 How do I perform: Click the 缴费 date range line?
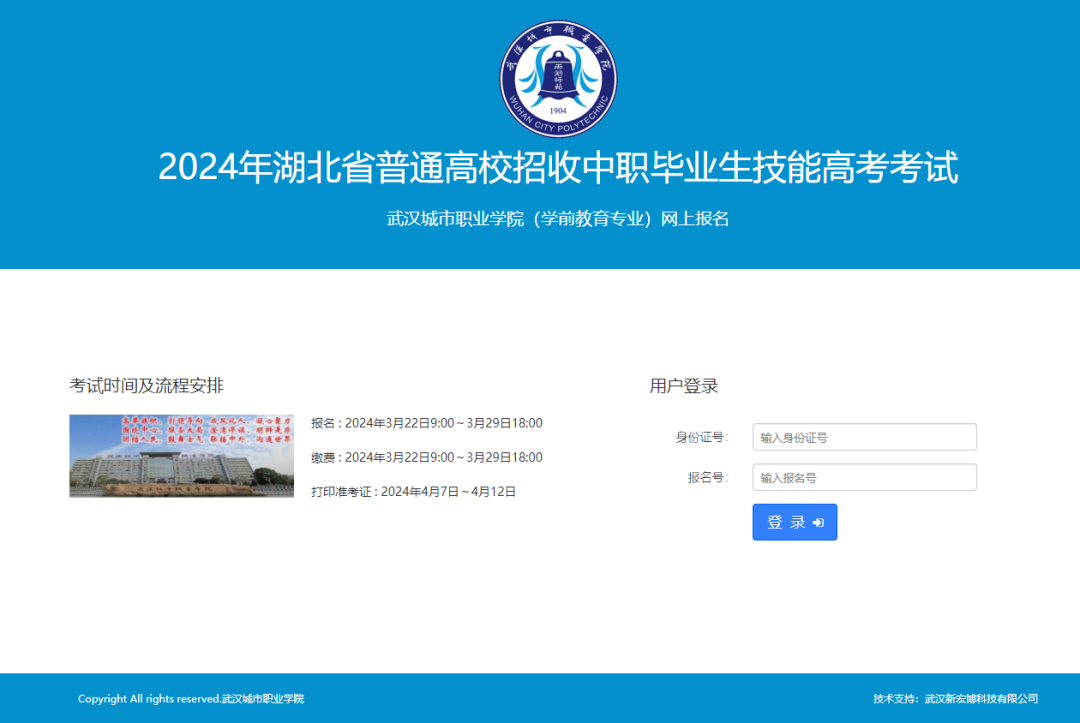point(427,457)
